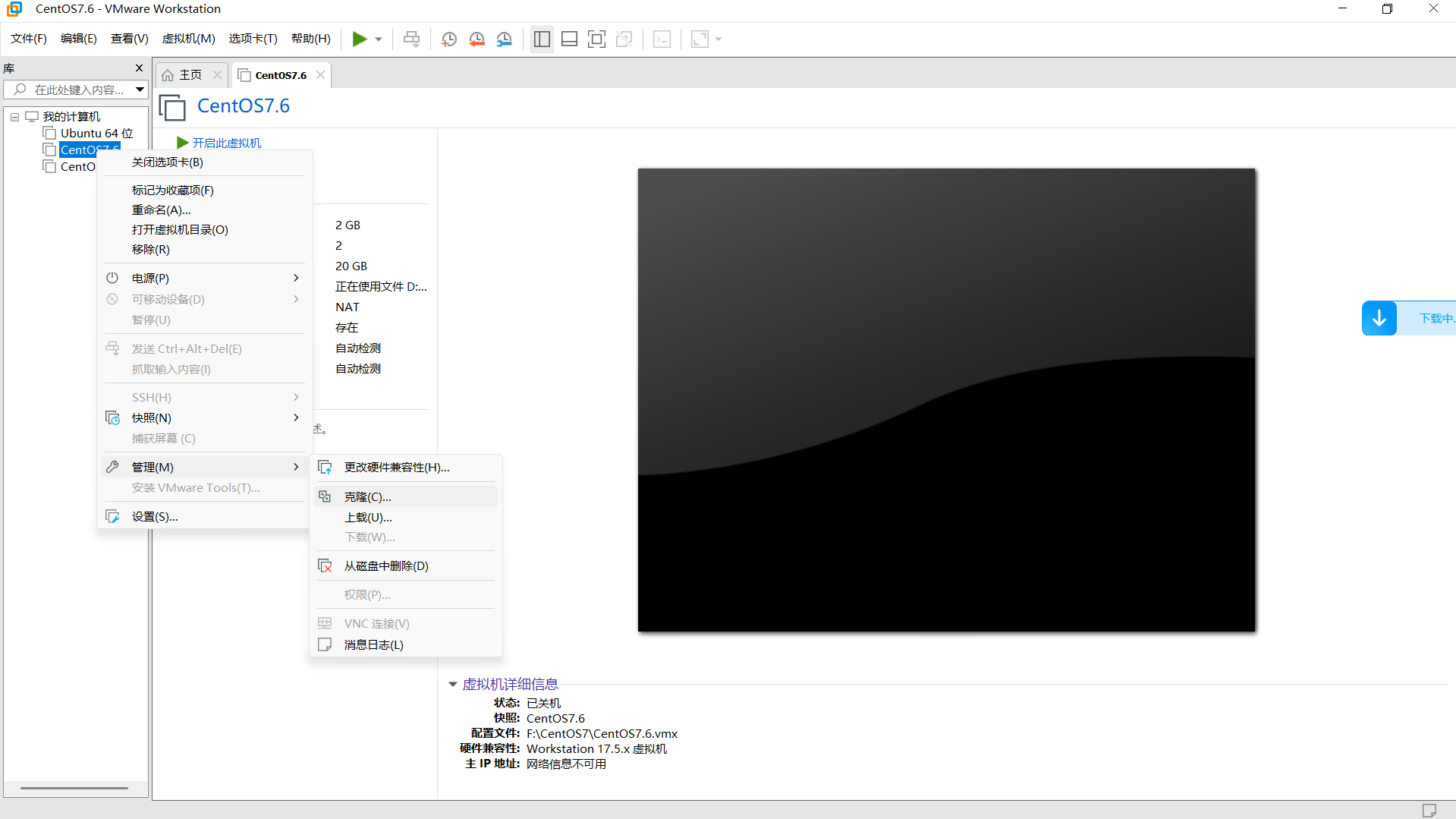This screenshot has width=1456, height=819.
Task: Click the virtual machine screen preview thumbnail
Action: tap(946, 400)
